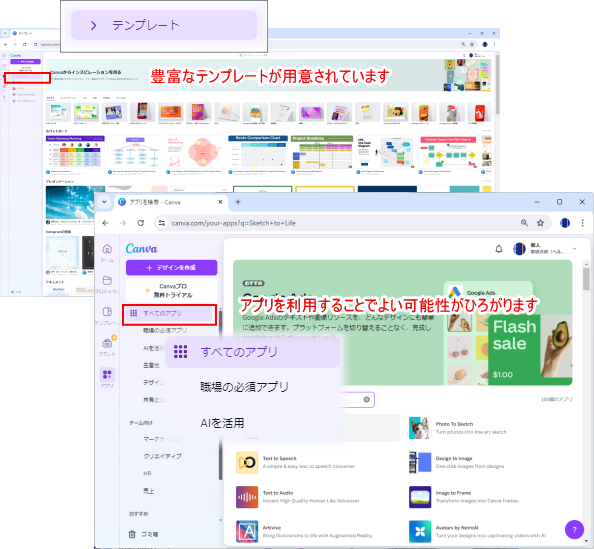Open Team Standup Meeting template in back window

pyautogui.click(x=75, y=152)
